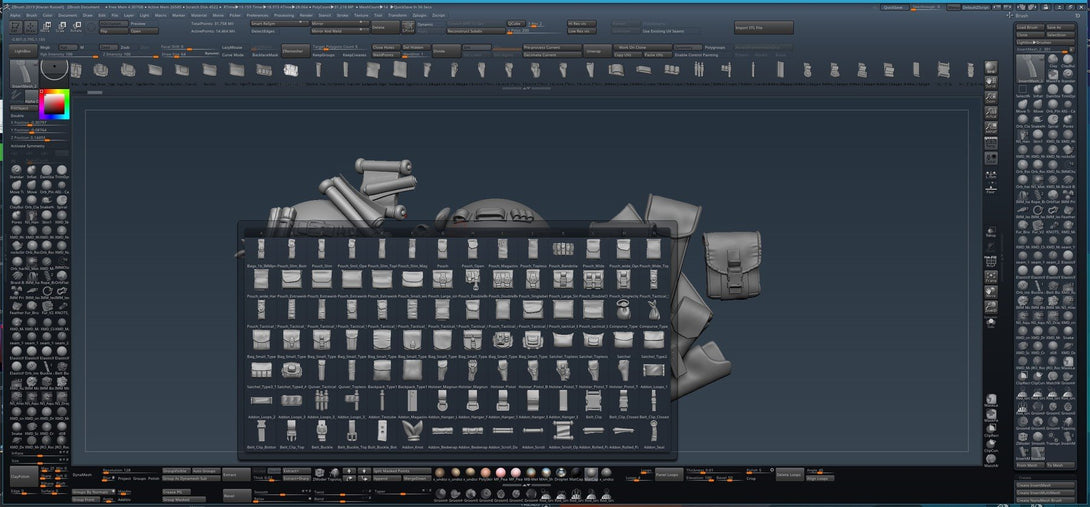The width and height of the screenshot is (1090, 507).
Task: Select Standar brush in Brush panel
Action: click(x=1067, y=74)
